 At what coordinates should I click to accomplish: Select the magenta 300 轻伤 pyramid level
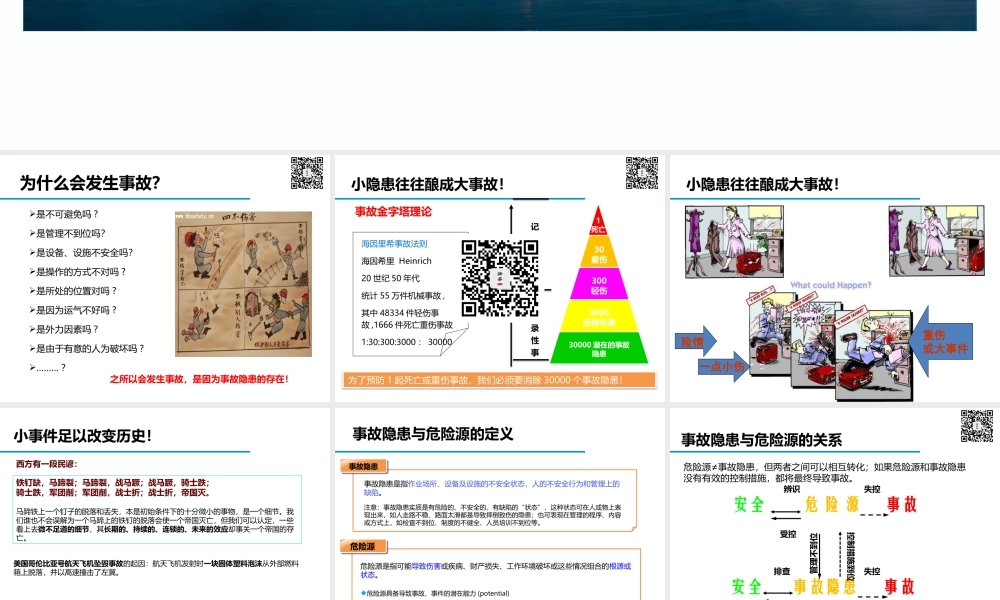coord(599,284)
